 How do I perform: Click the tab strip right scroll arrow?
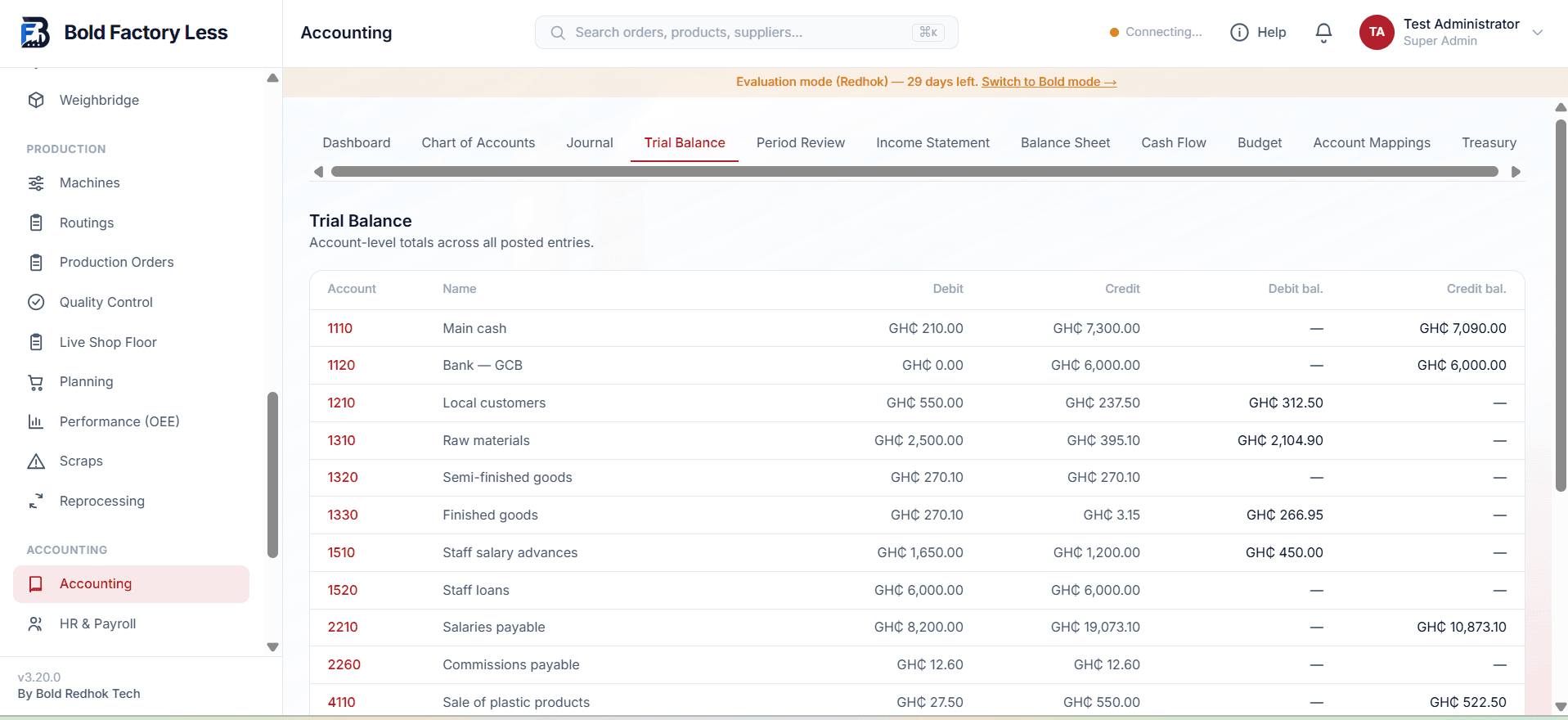1516,172
